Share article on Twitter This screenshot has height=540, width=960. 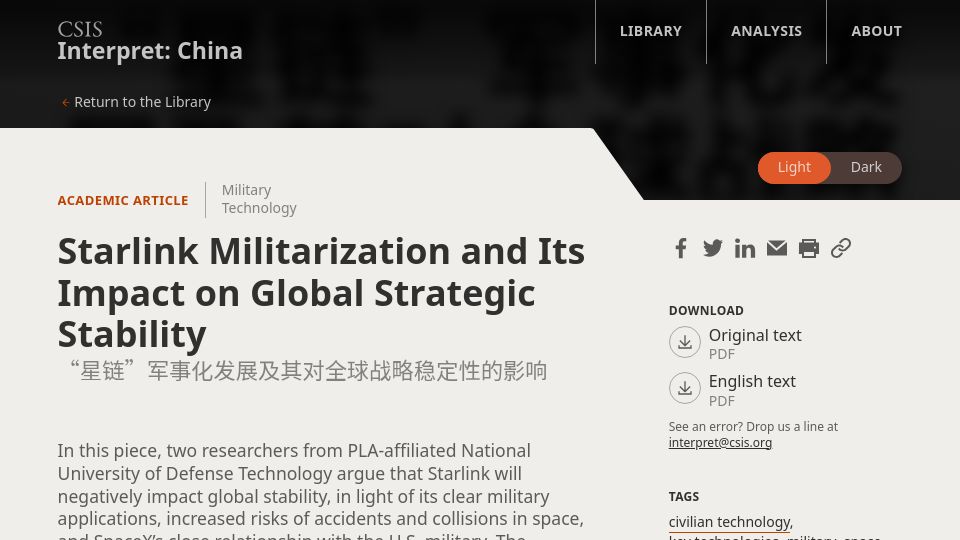(713, 249)
